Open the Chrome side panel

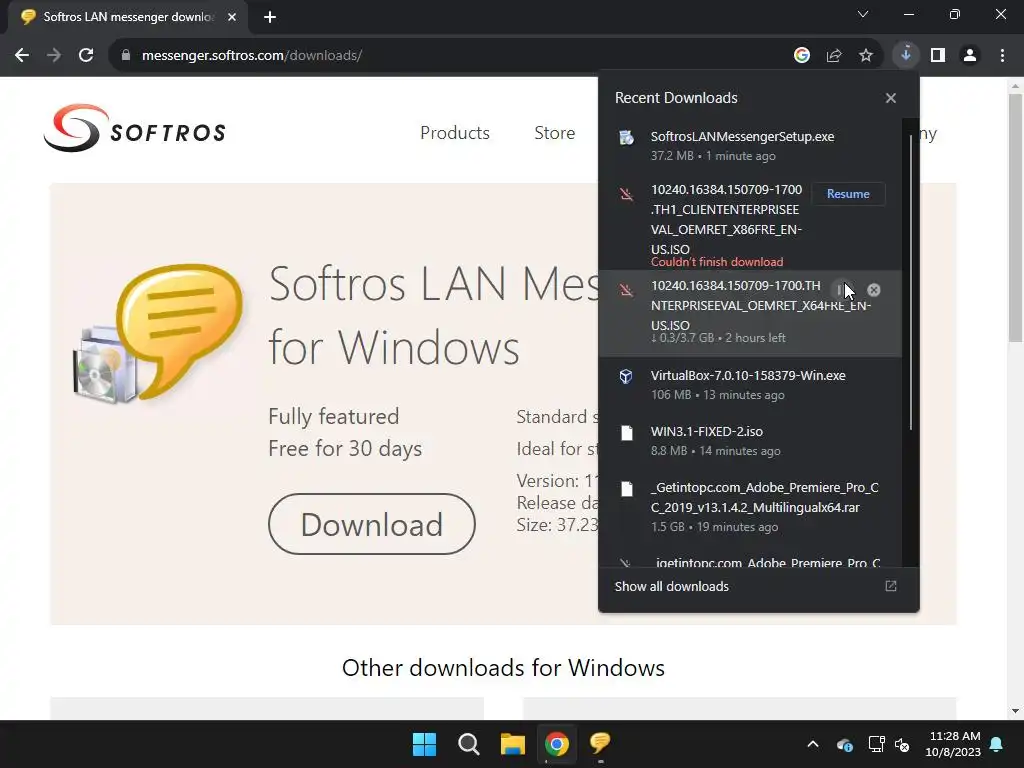pyautogui.click(x=938, y=56)
